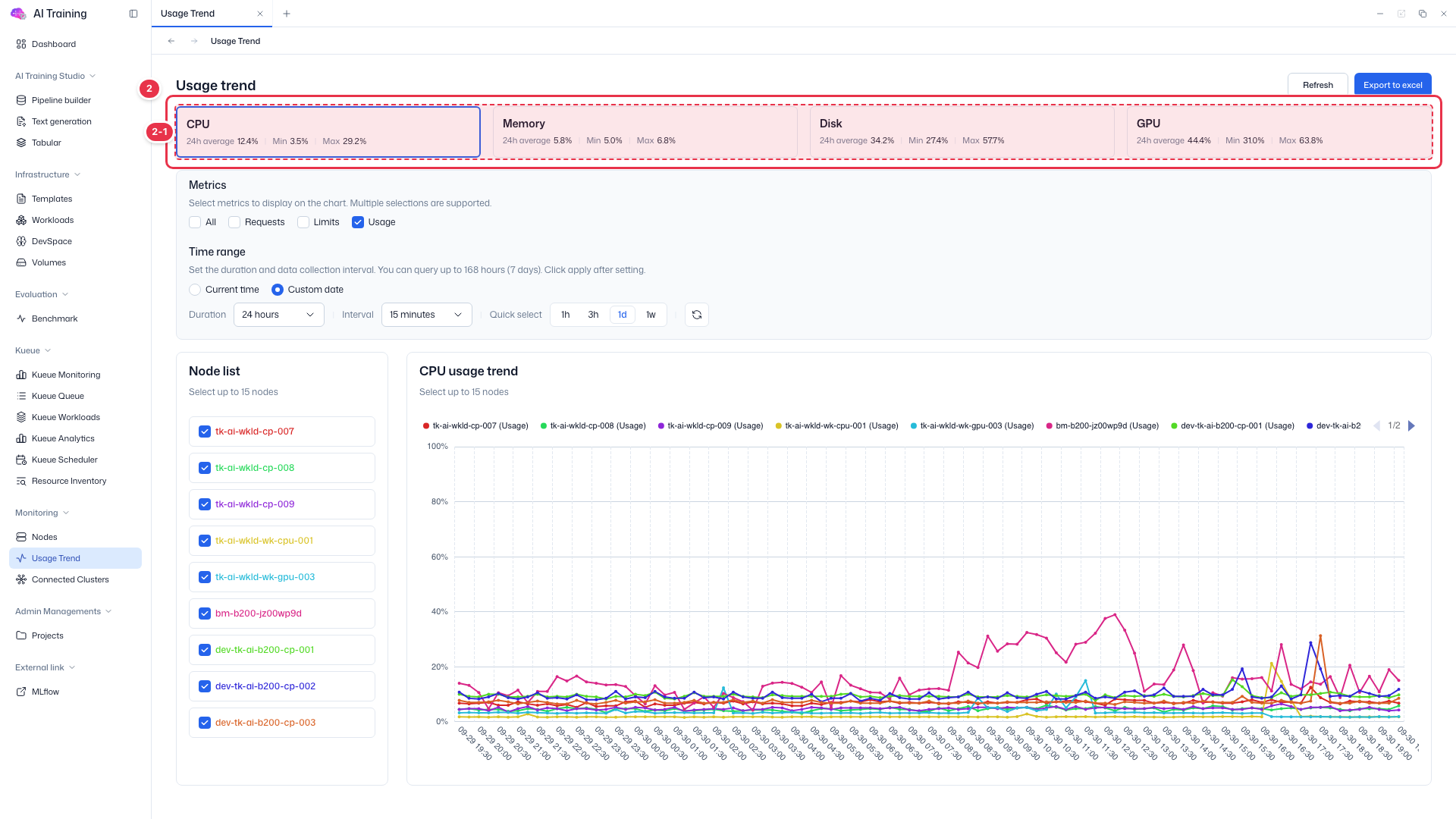The height and width of the screenshot is (819, 1456).
Task: Go to Connected Clusters page
Action: coord(70,579)
